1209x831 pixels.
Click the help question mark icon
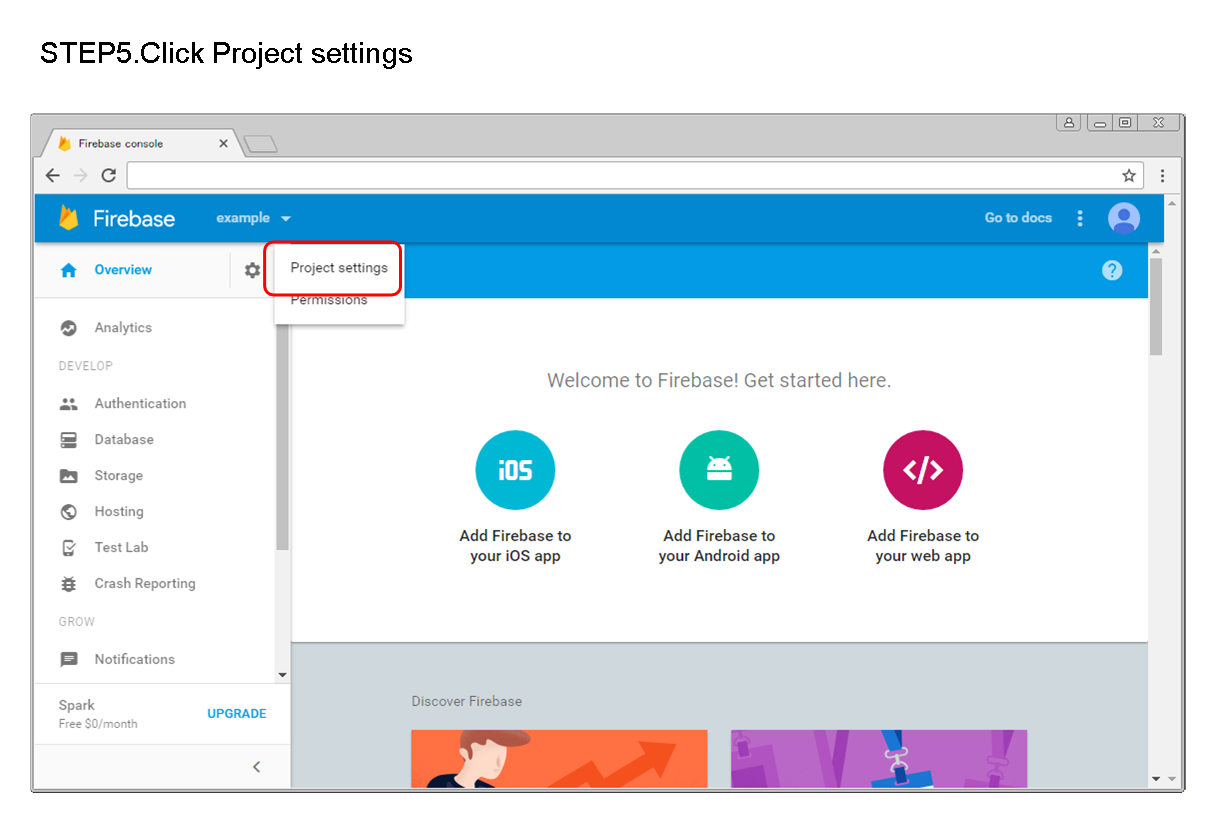coord(1111,270)
